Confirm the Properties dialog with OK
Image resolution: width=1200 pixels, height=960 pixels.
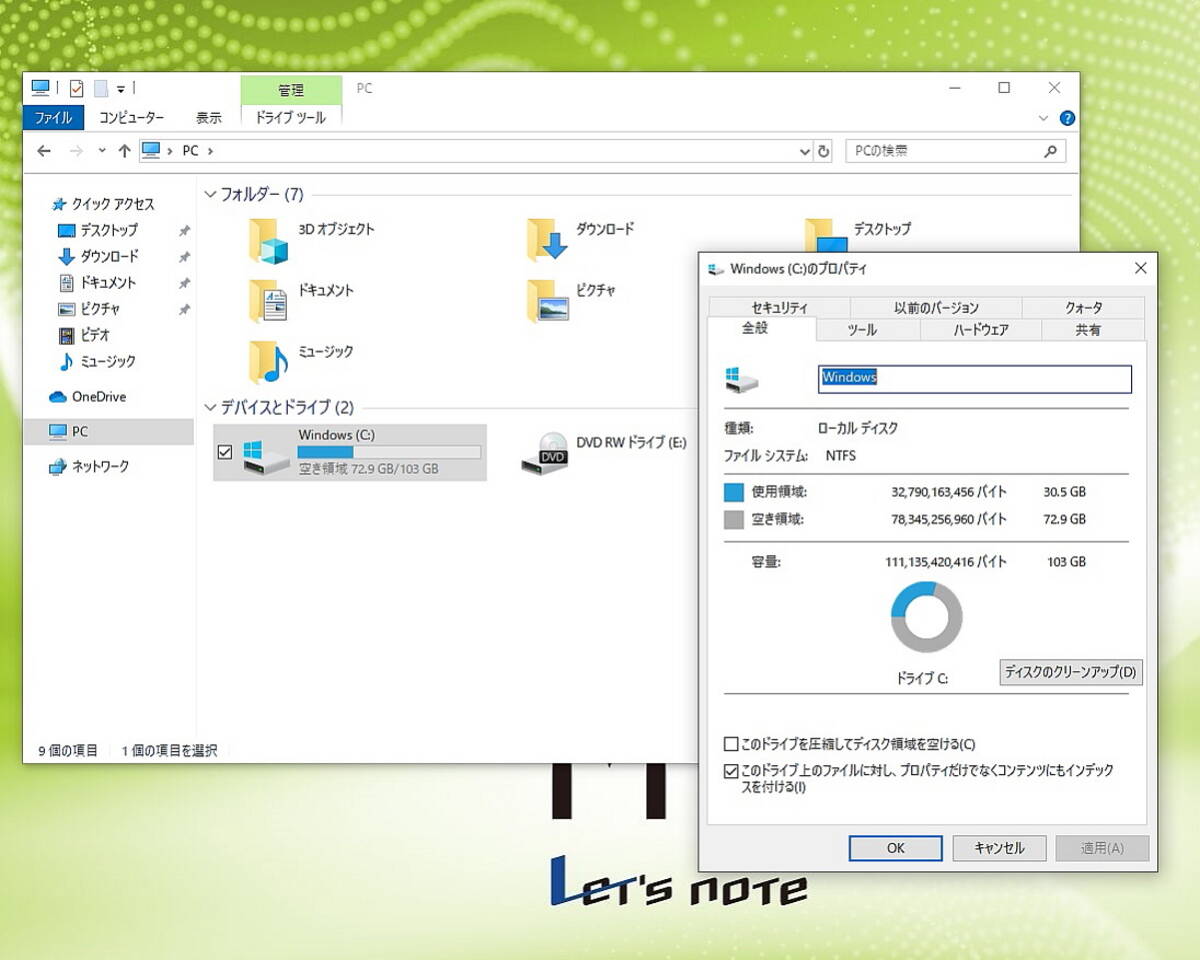pyautogui.click(x=896, y=848)
